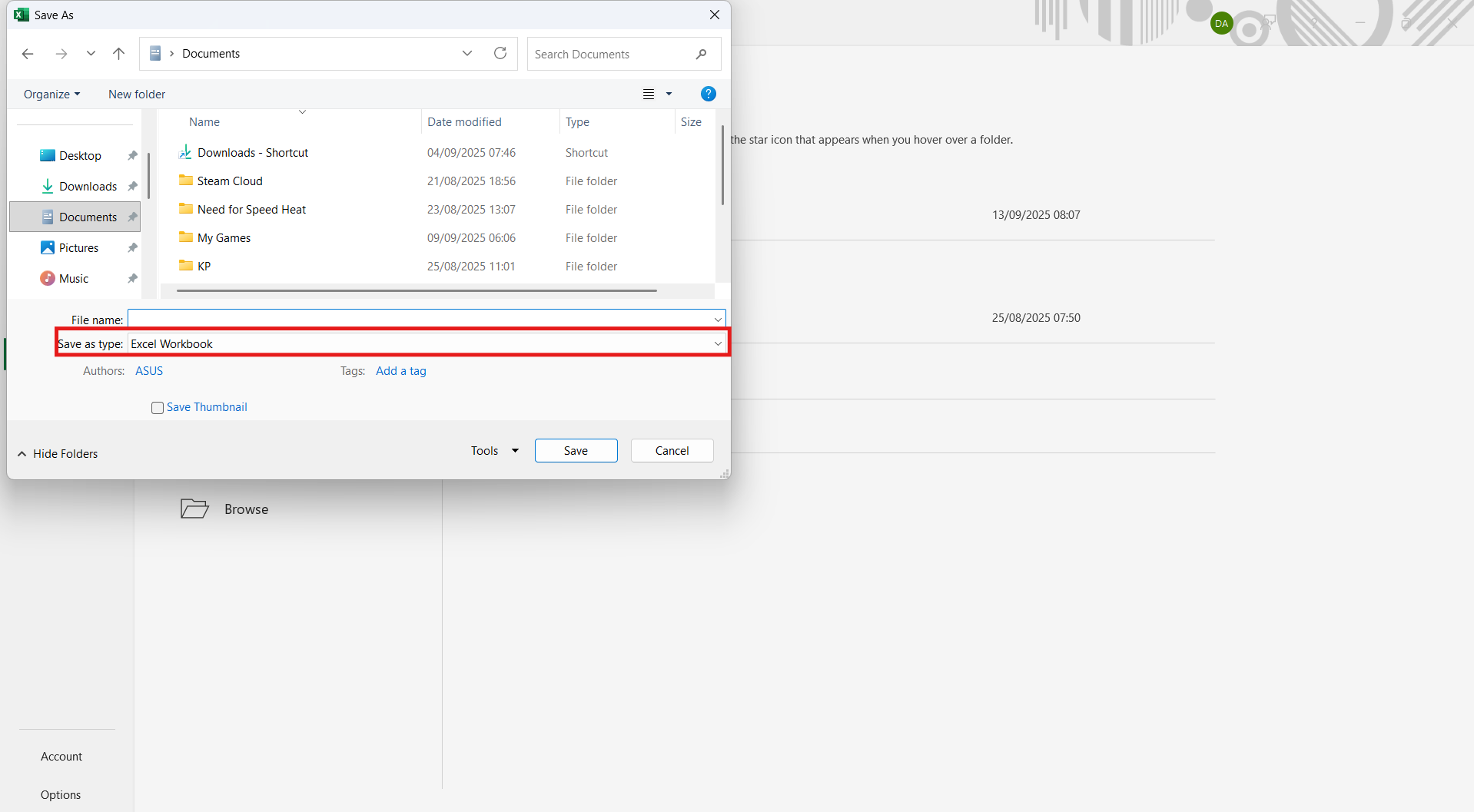The height and width of the screenshot is (812, 1474).
Task: Expand the Save as type dropdown
Action: pos(718,343)
